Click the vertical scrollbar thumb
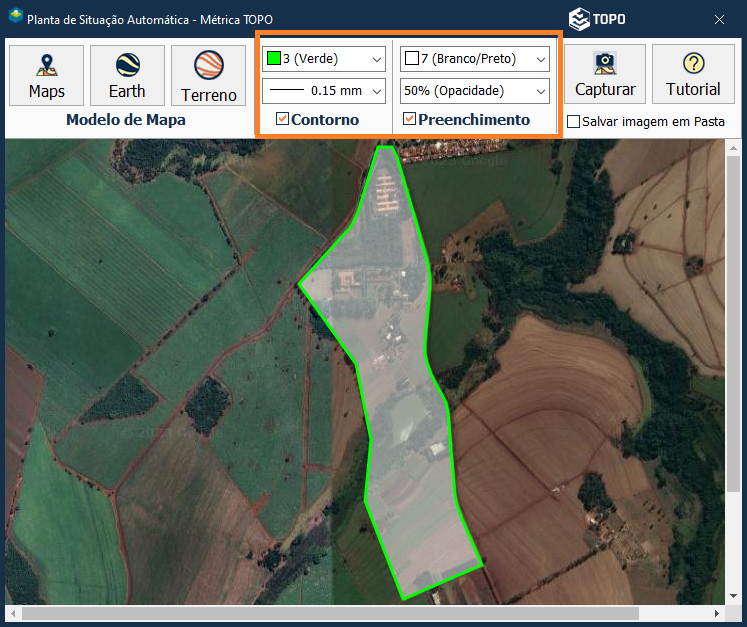This screenshot has height=627, width=747. (733, 324)
